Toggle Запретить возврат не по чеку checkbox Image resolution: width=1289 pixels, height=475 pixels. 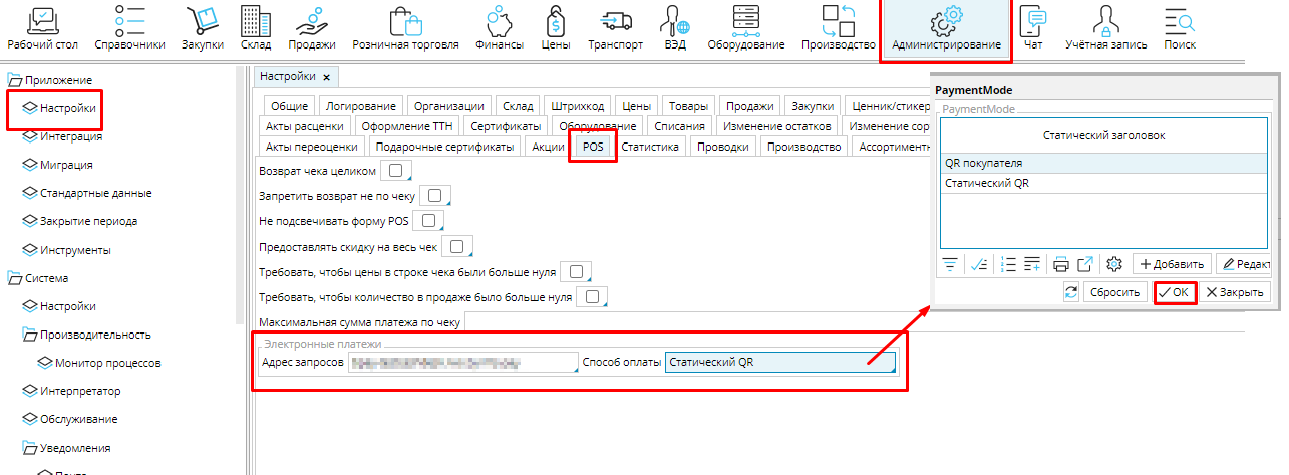point(436,195)
